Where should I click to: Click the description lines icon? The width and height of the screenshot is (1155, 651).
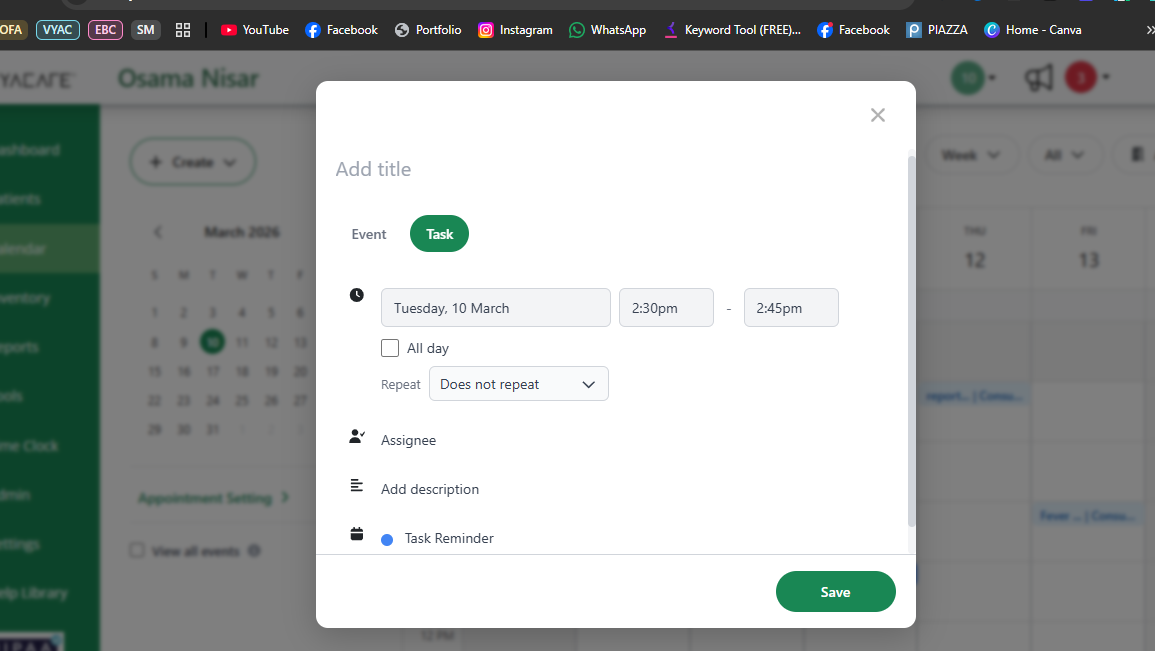(356, 486)
